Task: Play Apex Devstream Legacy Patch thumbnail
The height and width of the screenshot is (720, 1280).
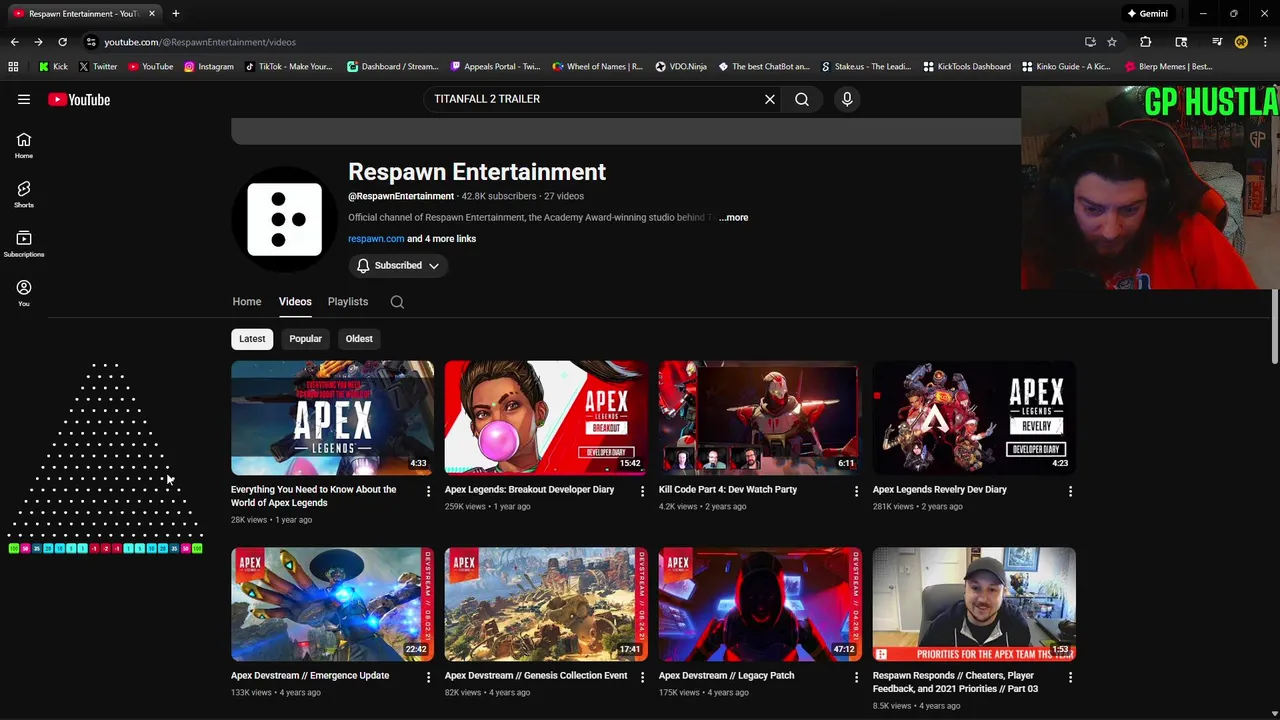Action: point(760,604)
